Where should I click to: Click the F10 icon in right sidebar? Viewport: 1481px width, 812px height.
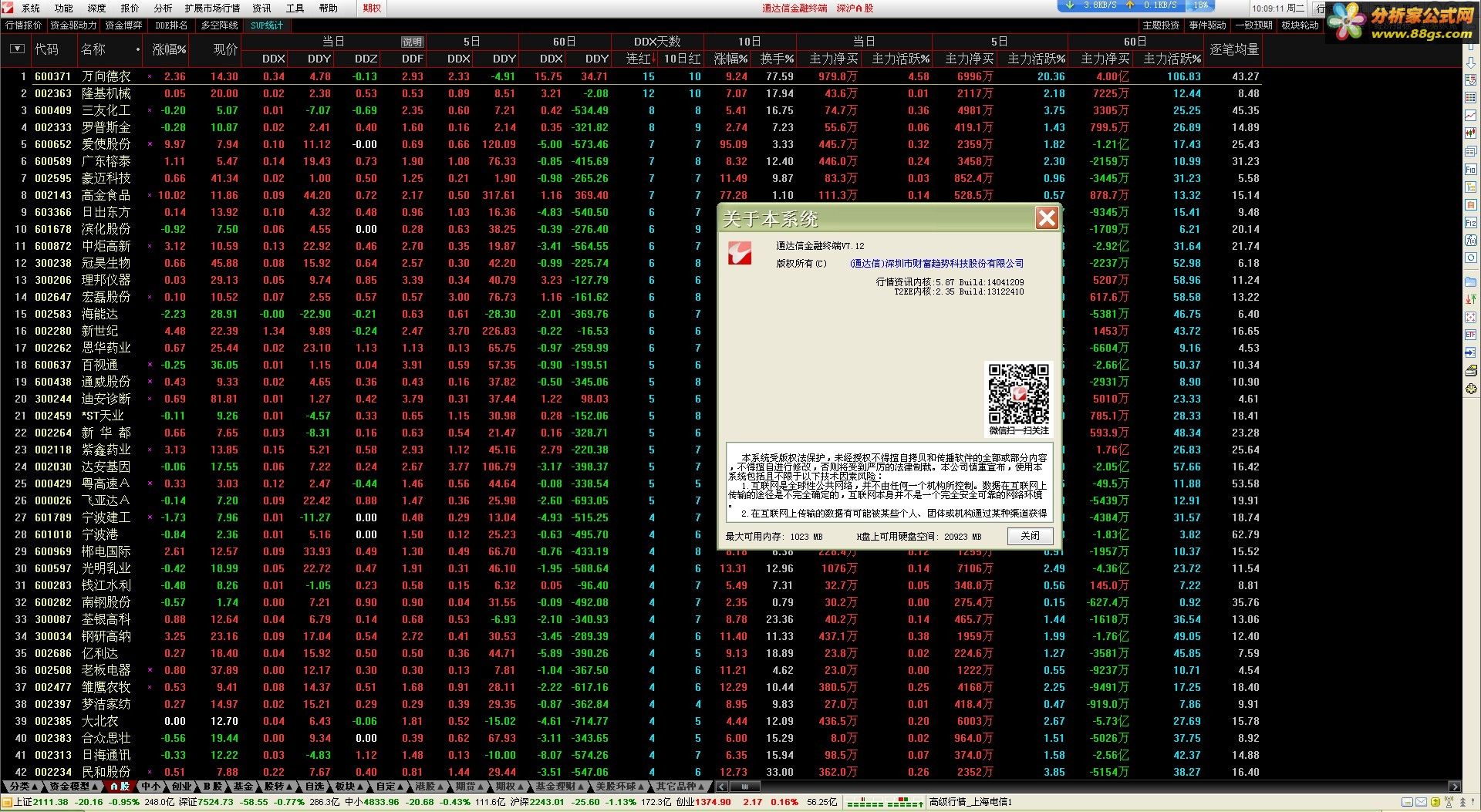click(1470, 169)
